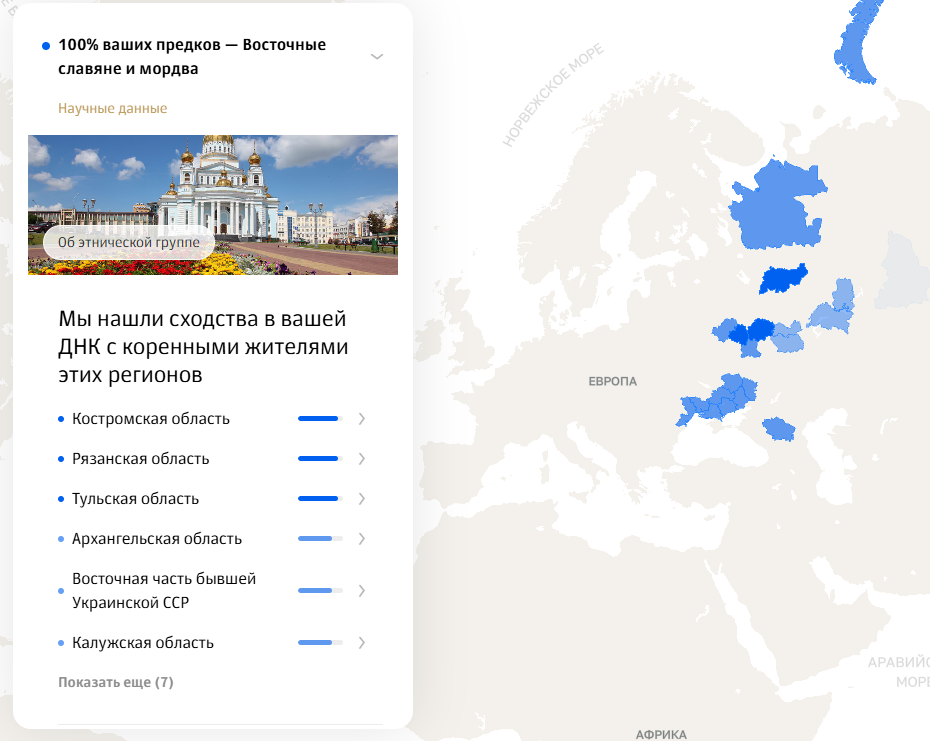Open the Рязанская область chevron arrow

(x=361, y=459)
